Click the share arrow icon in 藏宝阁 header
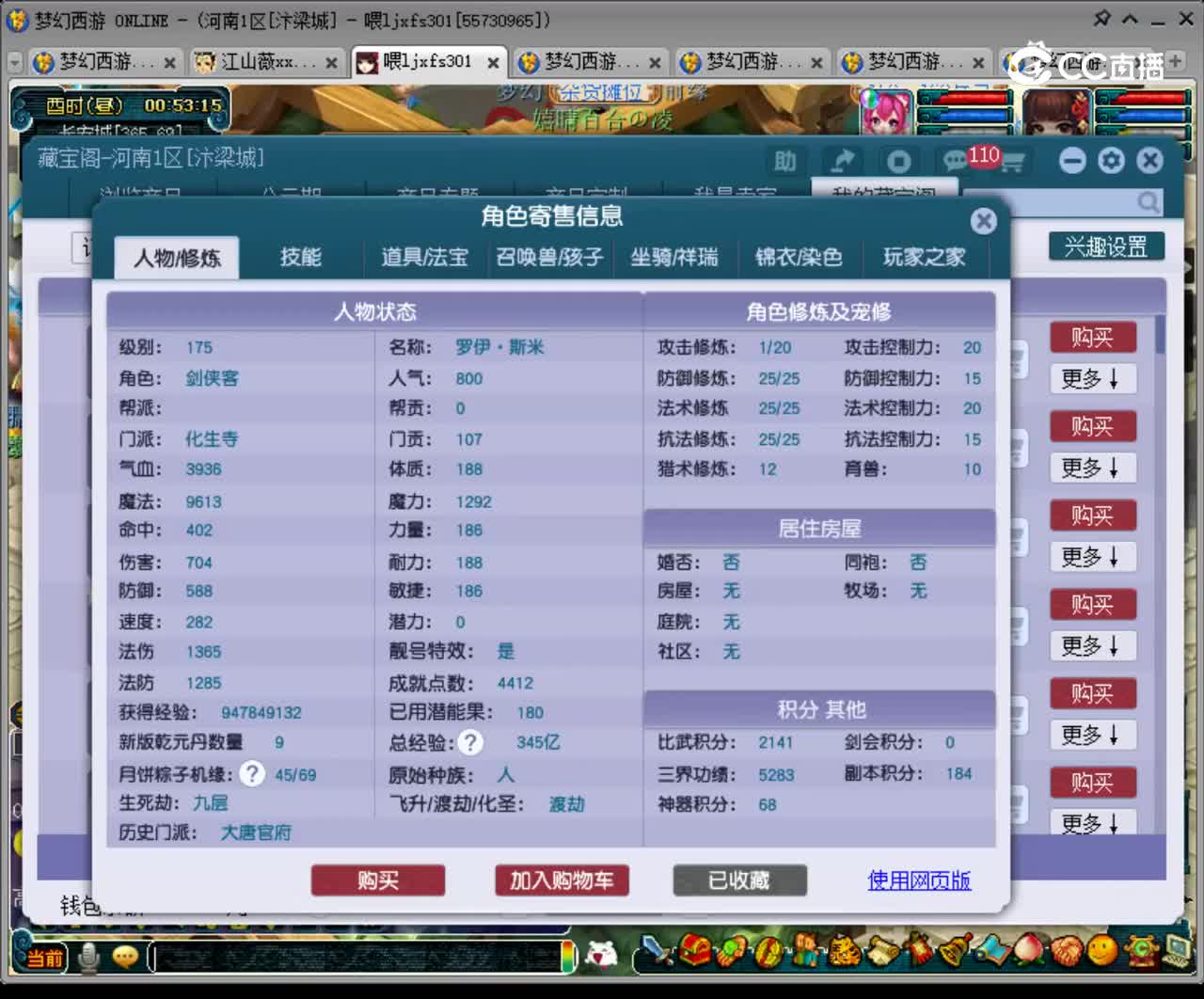Viewport: 1204px width, 999px height. [842, 161]
